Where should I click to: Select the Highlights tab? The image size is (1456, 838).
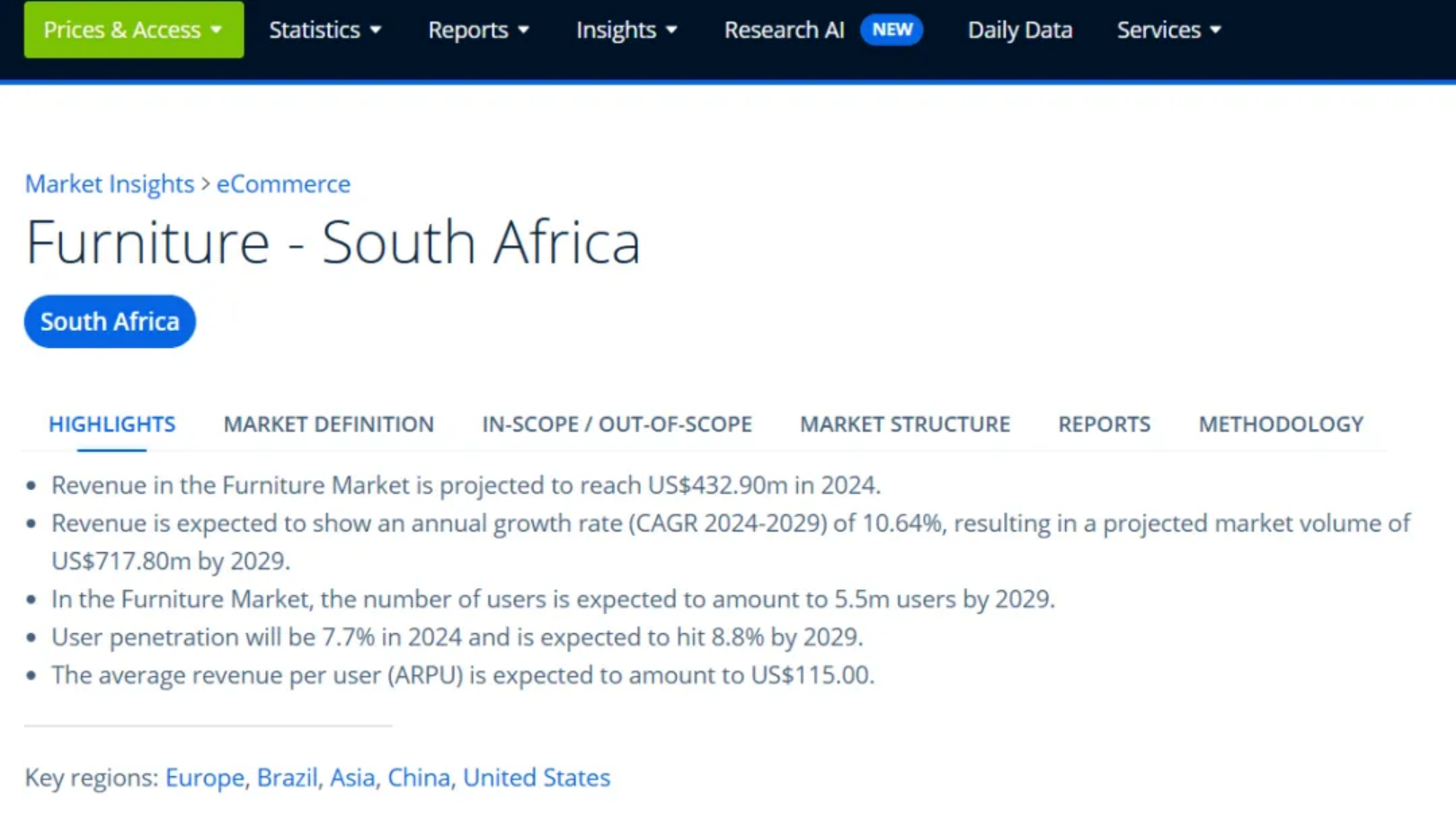[x=112, y=423]
